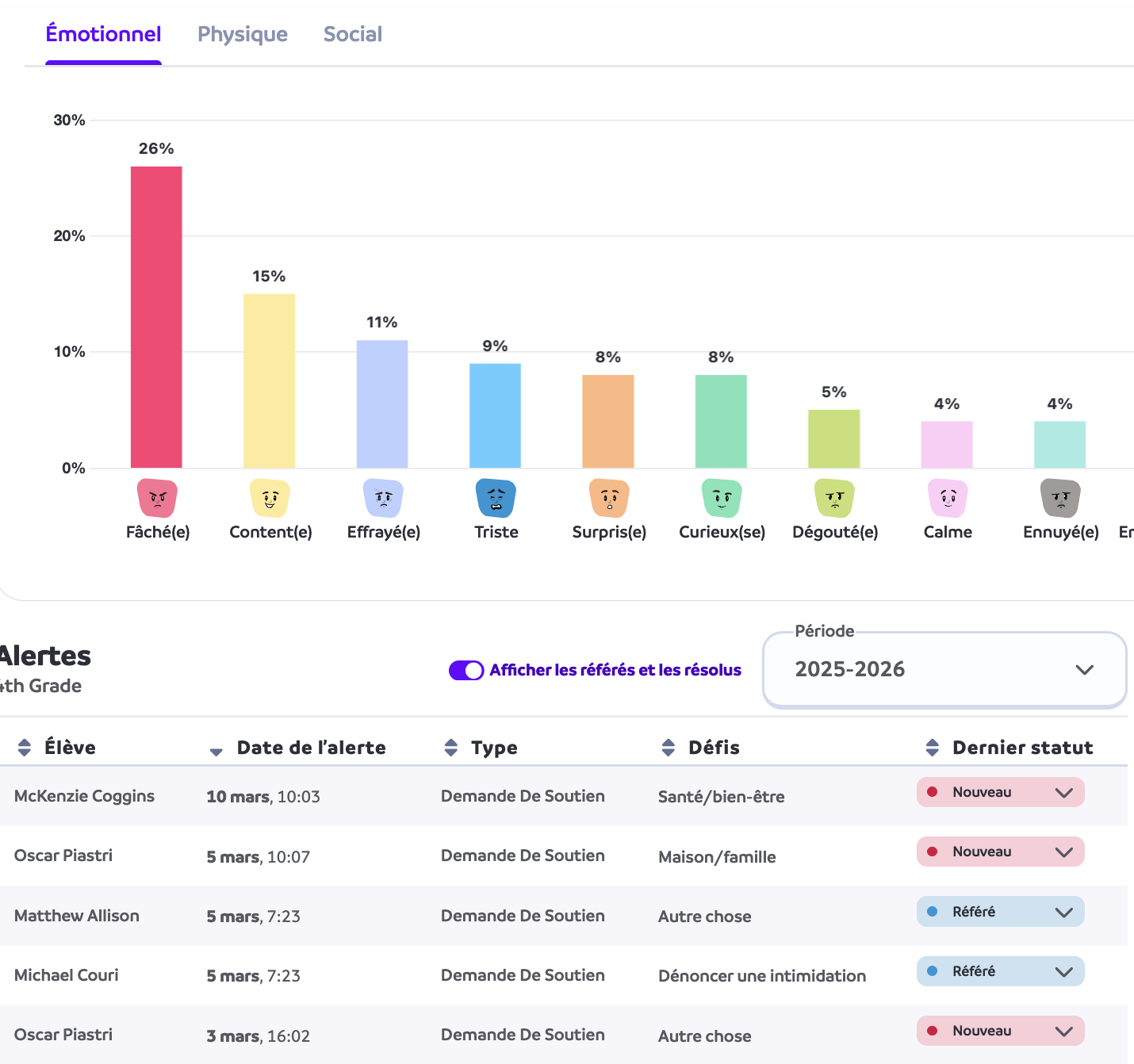The width and height of the screenshot is (1134, 1064).
Task: Open the Période 2025-2026 dropdown
Action: [944, 670]
